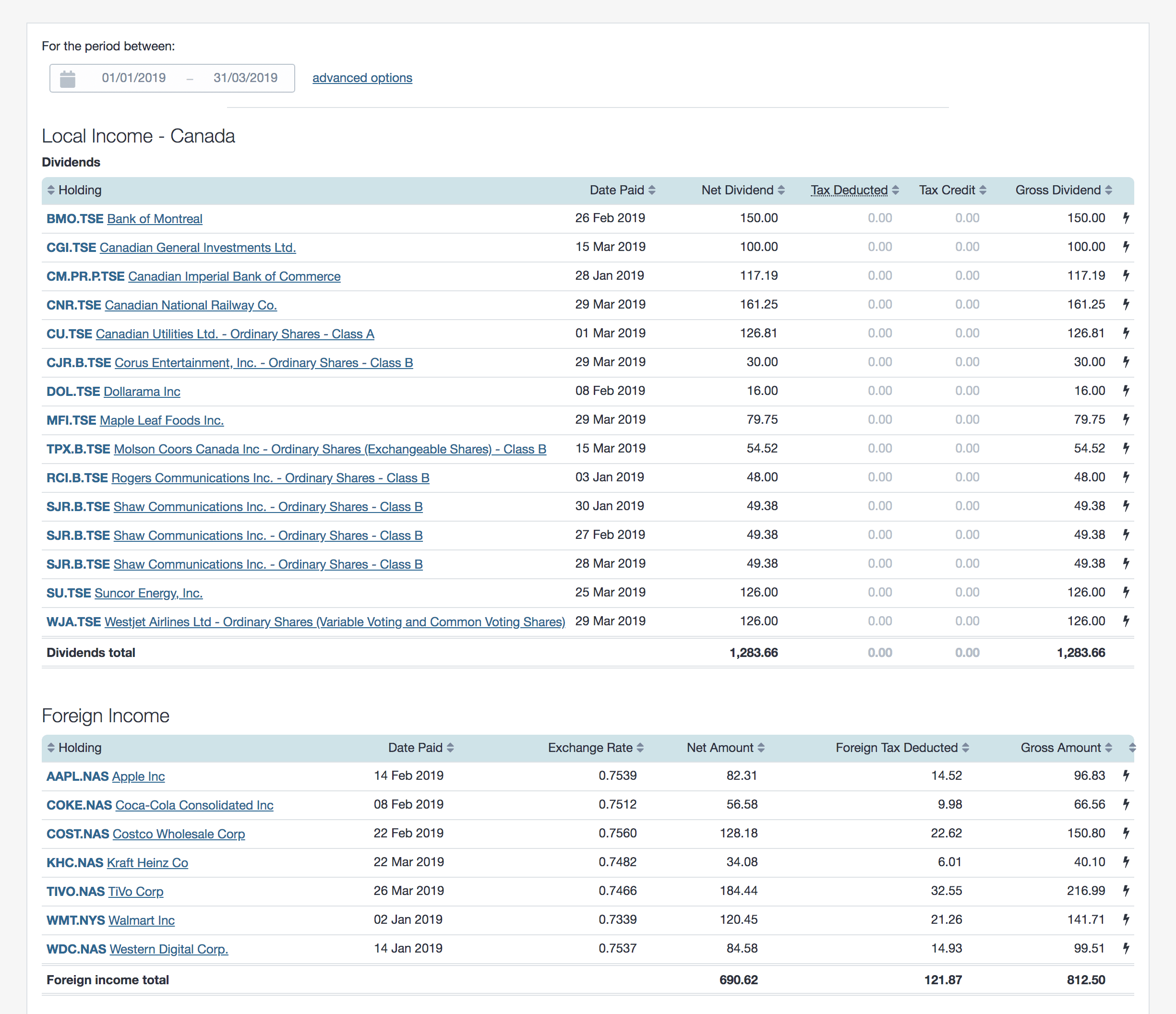1176x1014 pixels.
Task: Open Walmart Inc holding link
Action: tap(142, 920)
